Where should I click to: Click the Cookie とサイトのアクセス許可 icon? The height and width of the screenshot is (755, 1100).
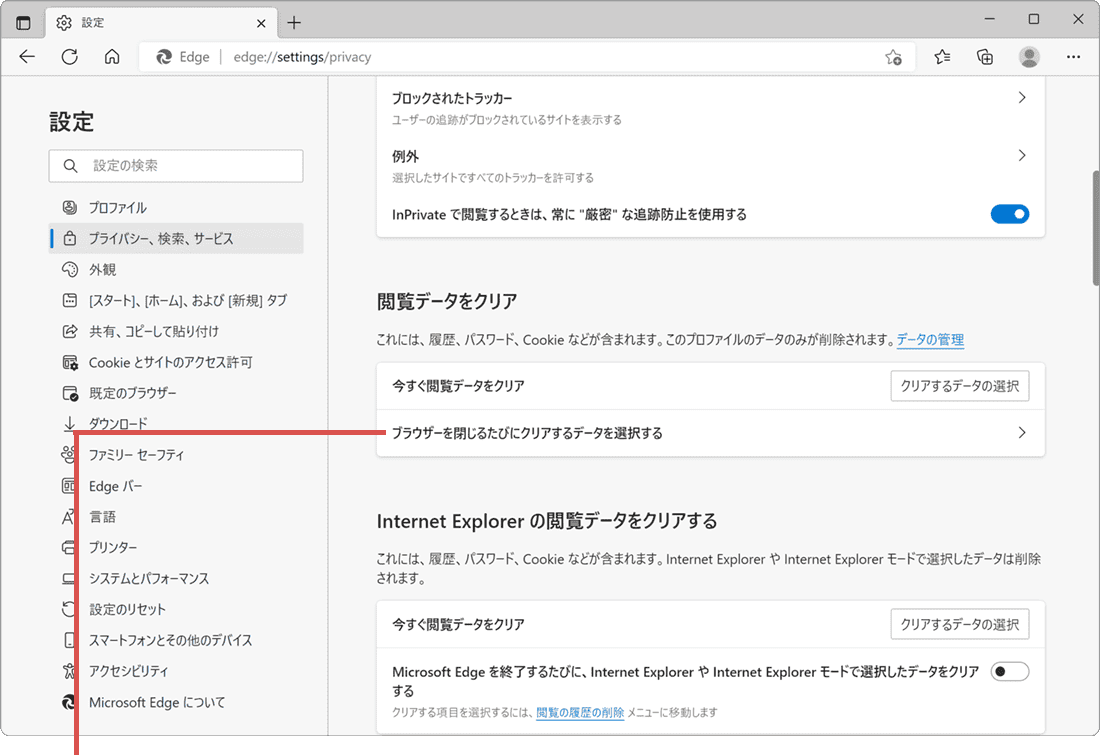click(x=70, y=363)
